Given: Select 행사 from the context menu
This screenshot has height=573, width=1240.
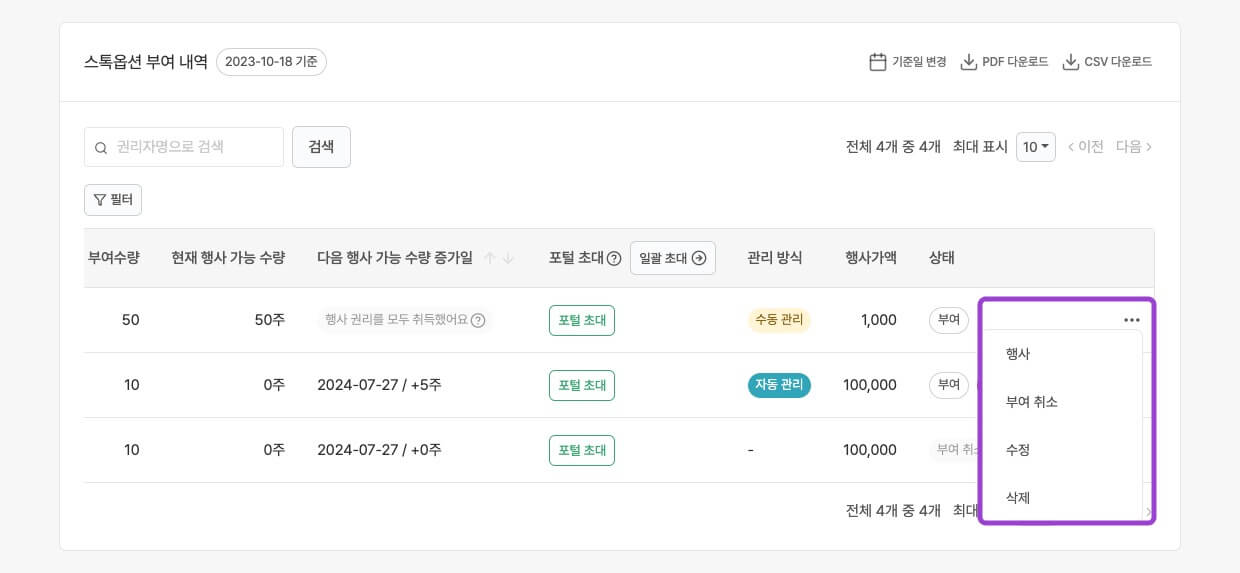Looking at the screenshot, I should tap(1018, 354).
